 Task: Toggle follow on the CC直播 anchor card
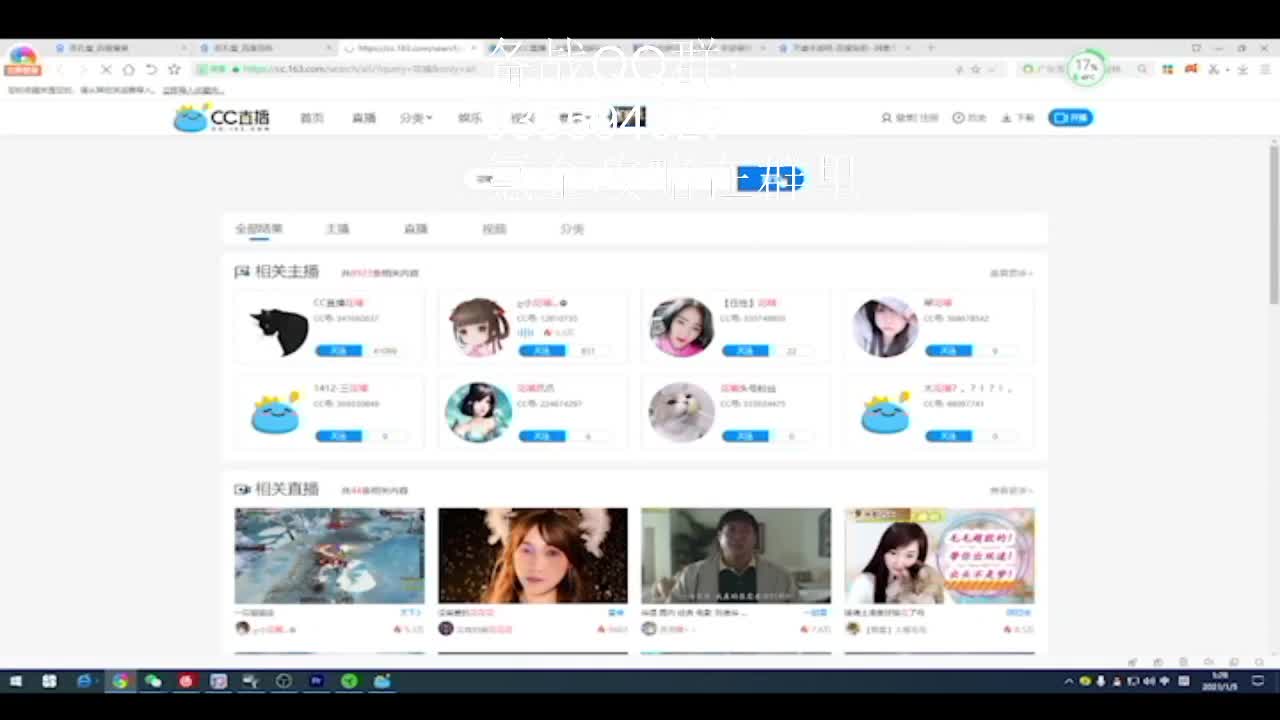(x=339, y=350)
